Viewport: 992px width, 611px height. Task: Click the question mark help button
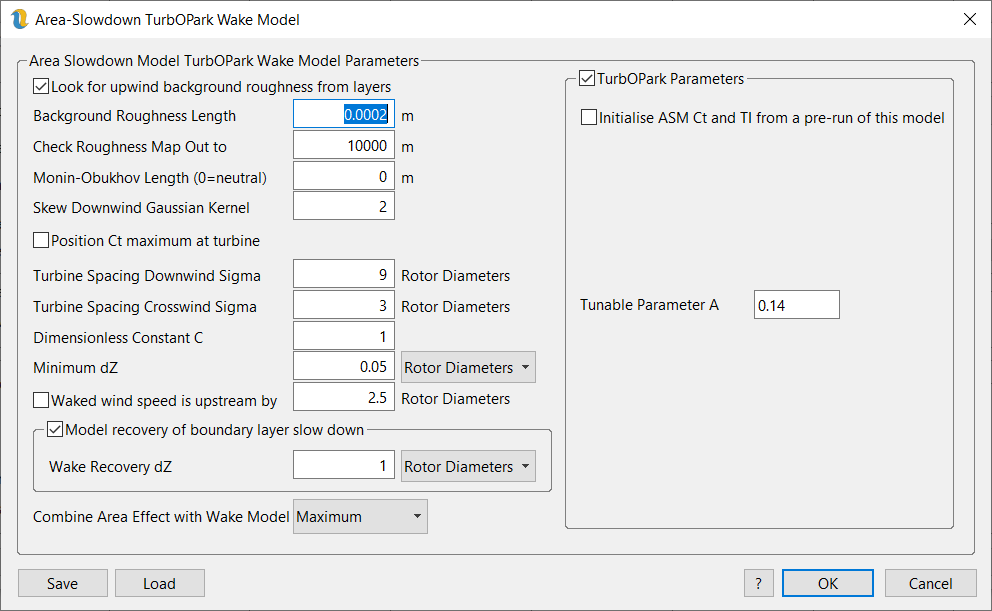758,584
